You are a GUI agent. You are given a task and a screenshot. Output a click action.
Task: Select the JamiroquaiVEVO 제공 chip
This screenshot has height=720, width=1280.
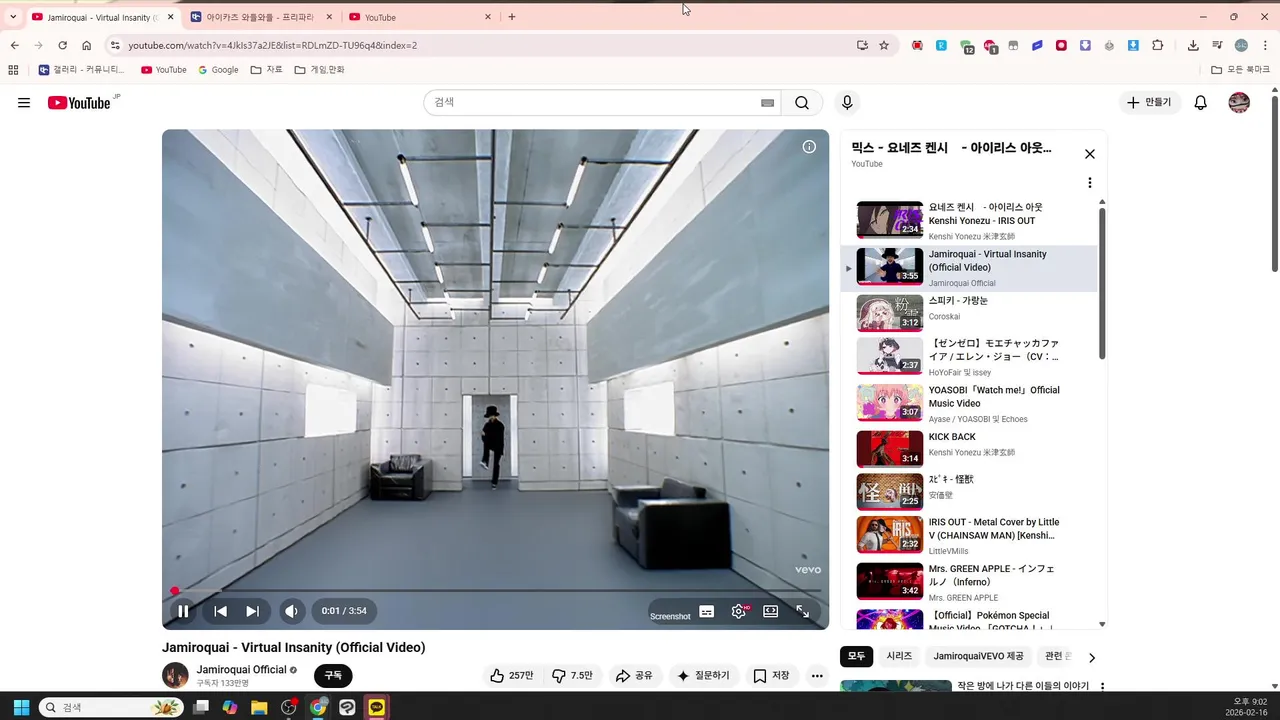point(978,656)
